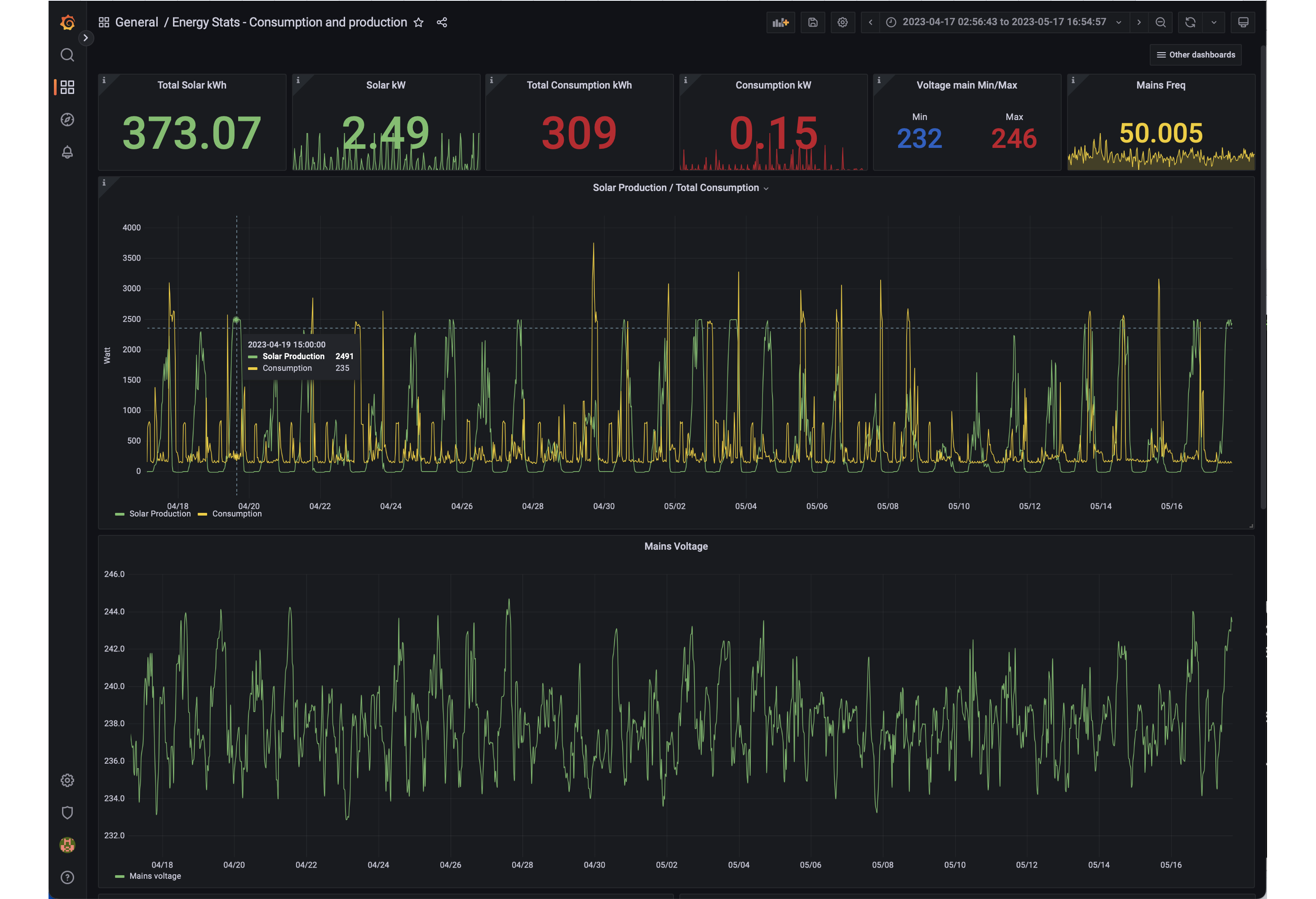The image size is (1316, 899).
Task: Open the Explore compass icon
Action: coord(67,120)
